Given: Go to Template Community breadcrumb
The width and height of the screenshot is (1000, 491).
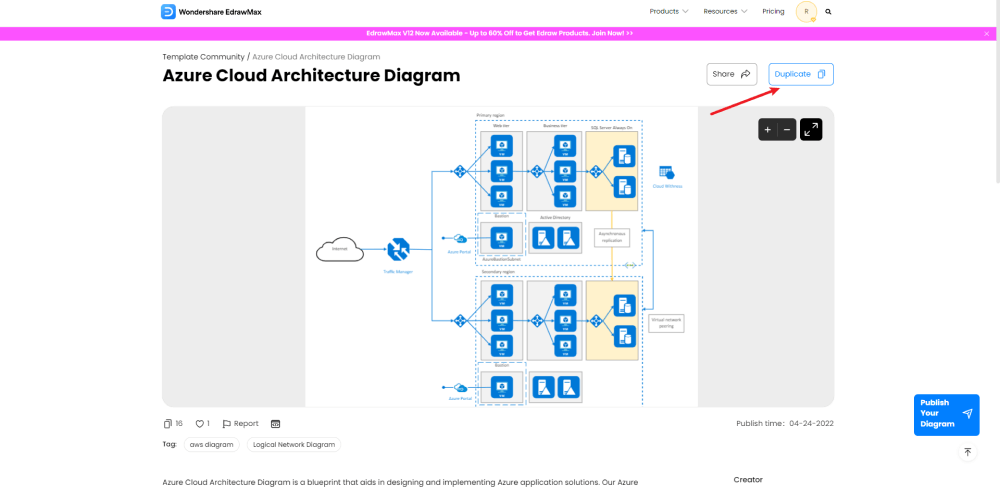Looking at the screenshot, I should (203, 57).
